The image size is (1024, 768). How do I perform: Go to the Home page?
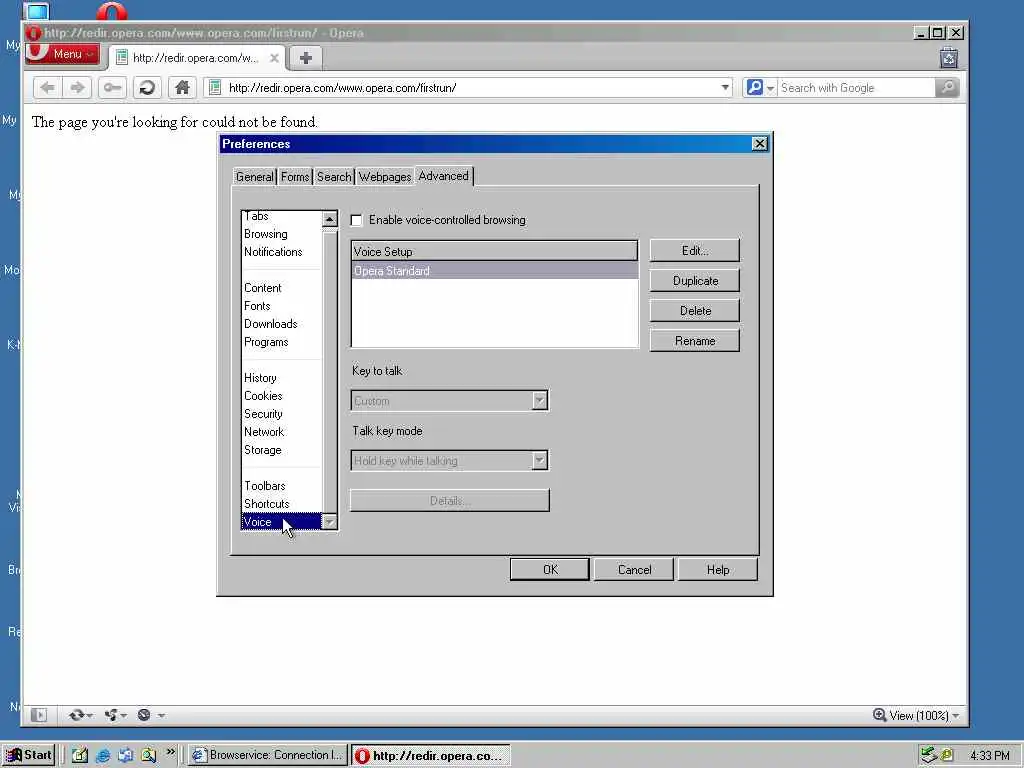[182, 88]
